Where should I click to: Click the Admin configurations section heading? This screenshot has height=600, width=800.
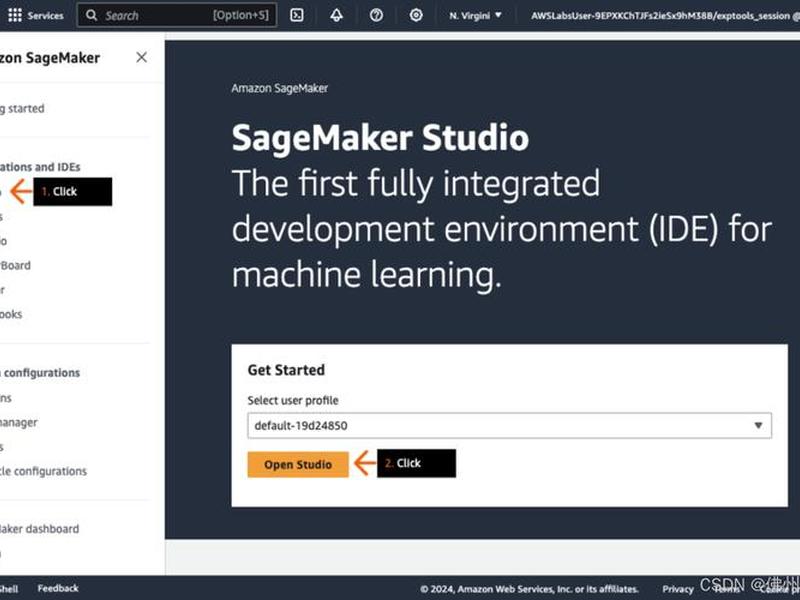pyautogui.click(x=40, y=372)
